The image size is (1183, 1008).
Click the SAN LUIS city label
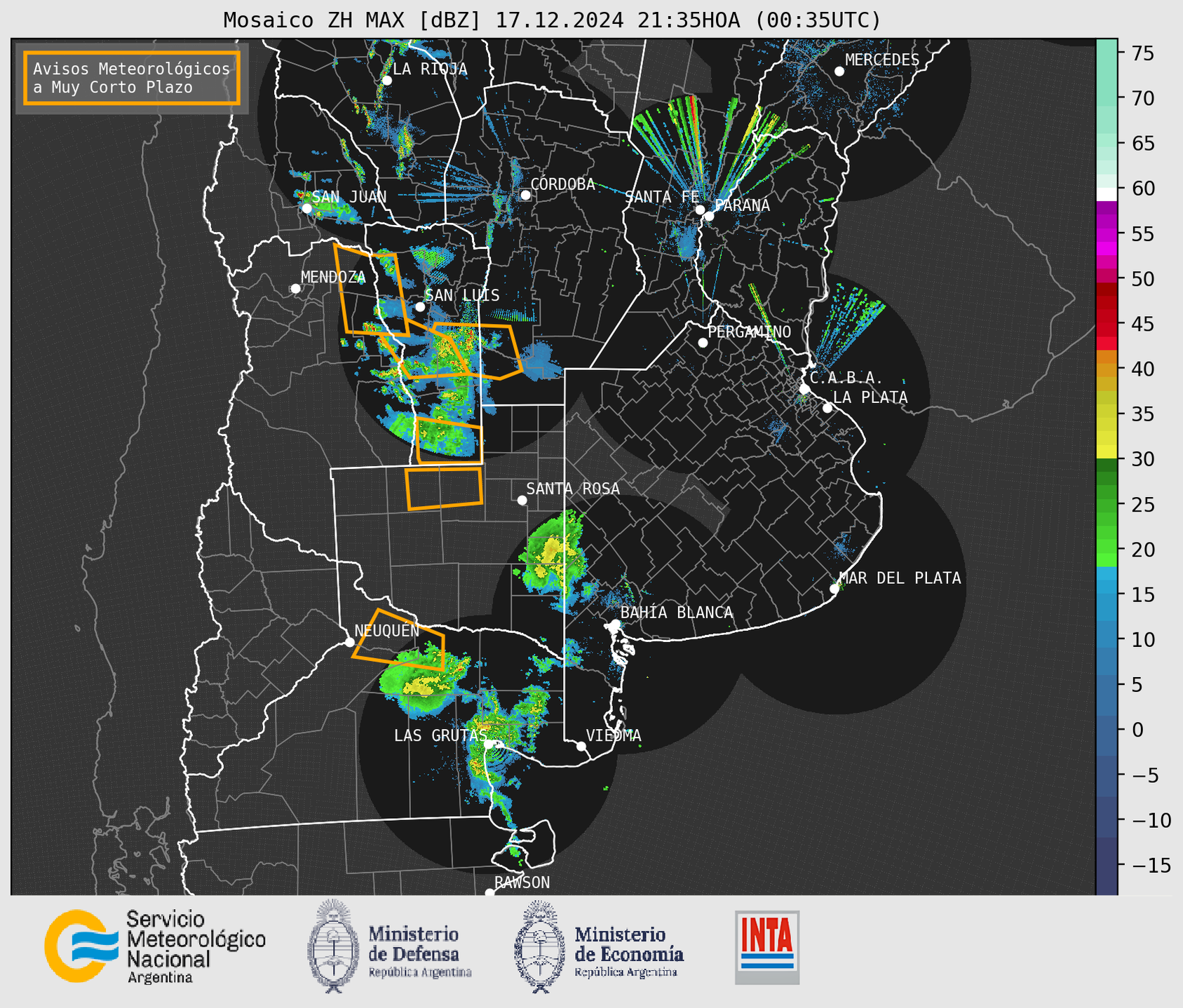tap(462, 295)
